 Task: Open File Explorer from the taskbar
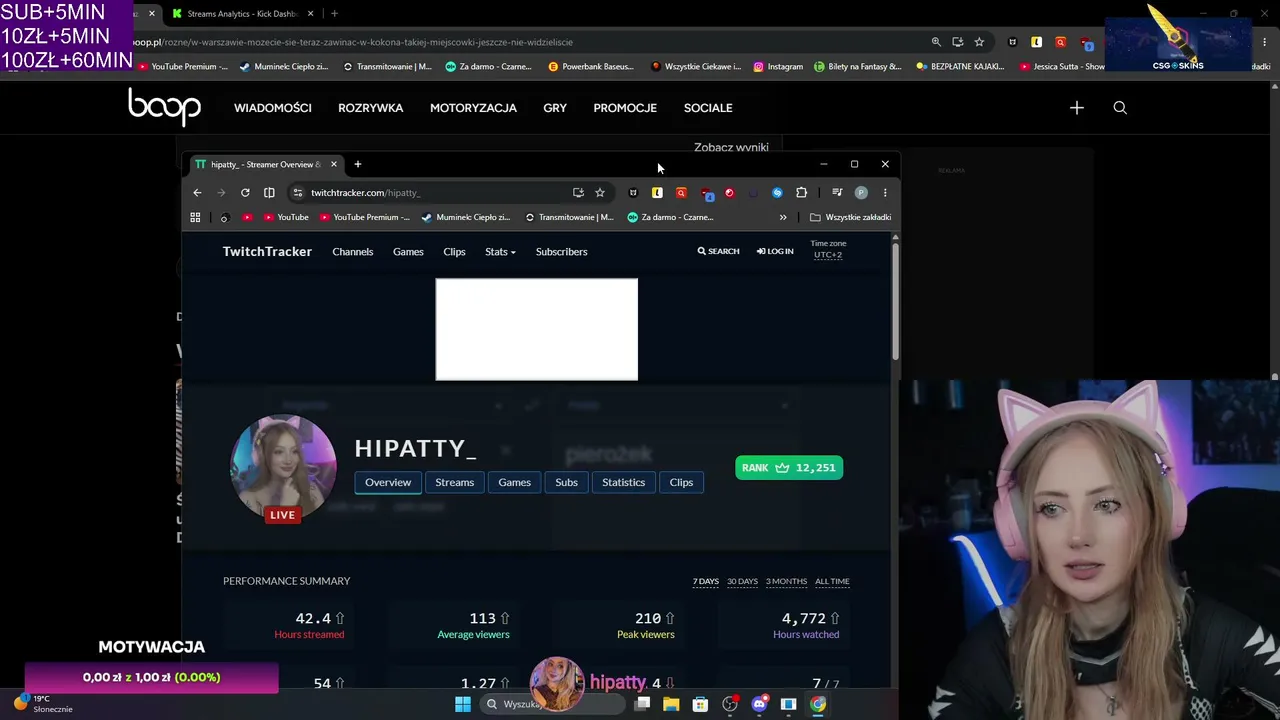(x=671, y=704)
